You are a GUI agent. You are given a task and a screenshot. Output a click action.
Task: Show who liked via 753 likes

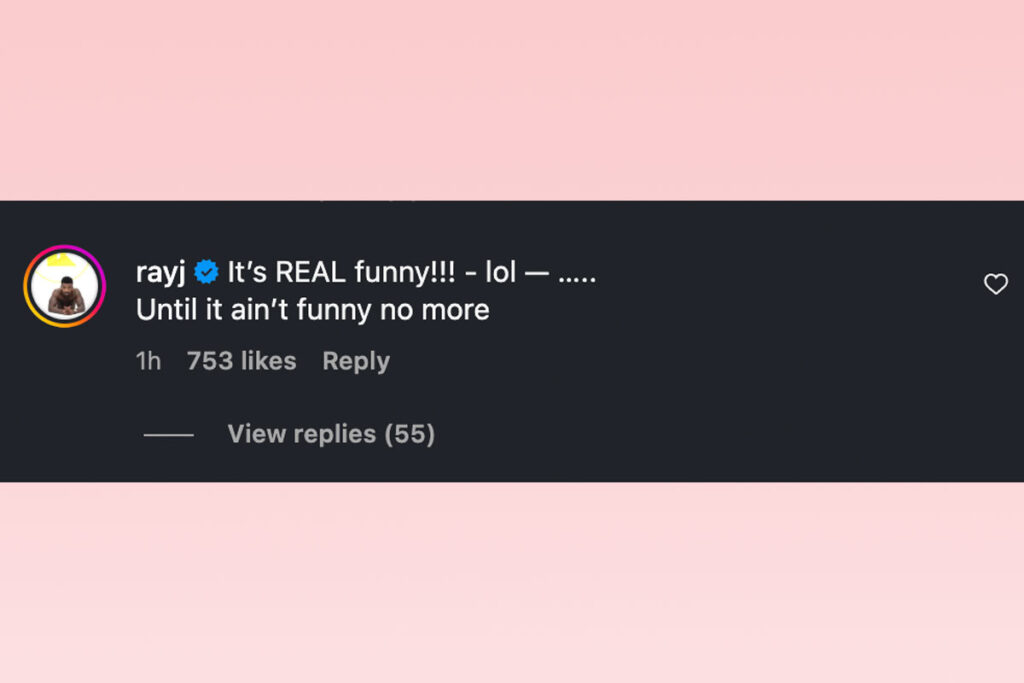[242, 361]
